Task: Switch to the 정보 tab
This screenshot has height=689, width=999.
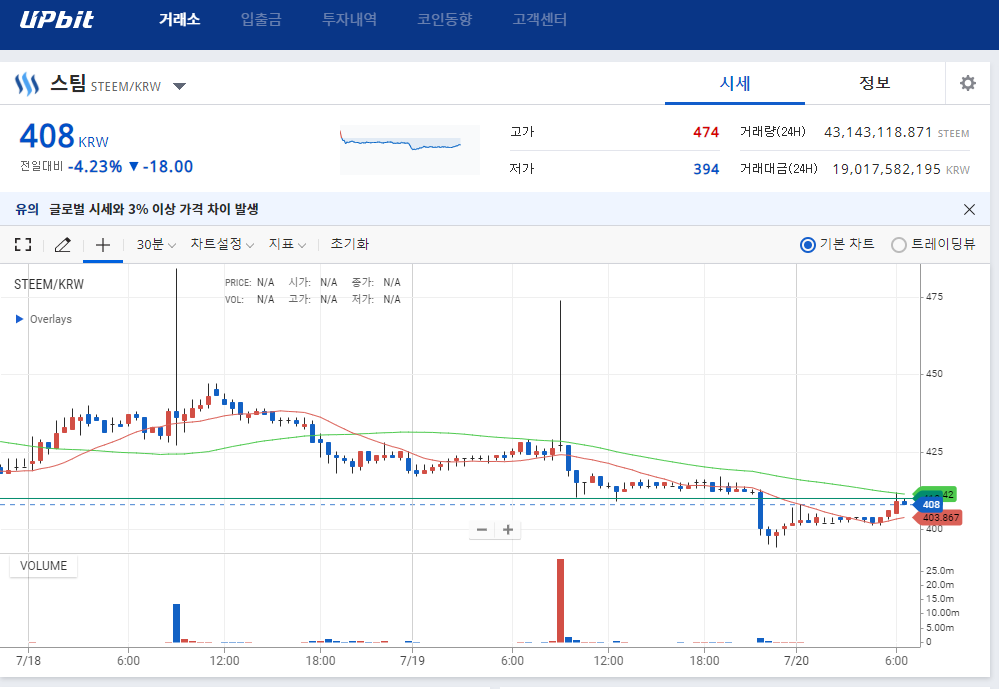Action: coord(874,83)
